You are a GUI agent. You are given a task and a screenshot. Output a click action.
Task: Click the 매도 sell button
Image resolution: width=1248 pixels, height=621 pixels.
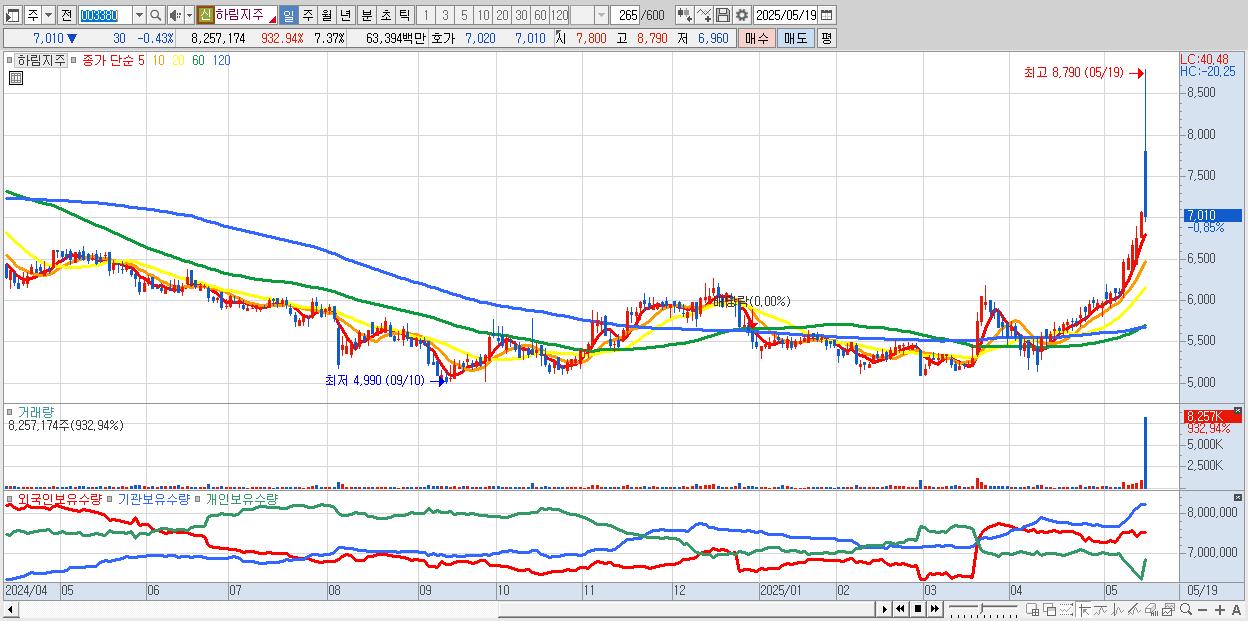pos(795,38)
